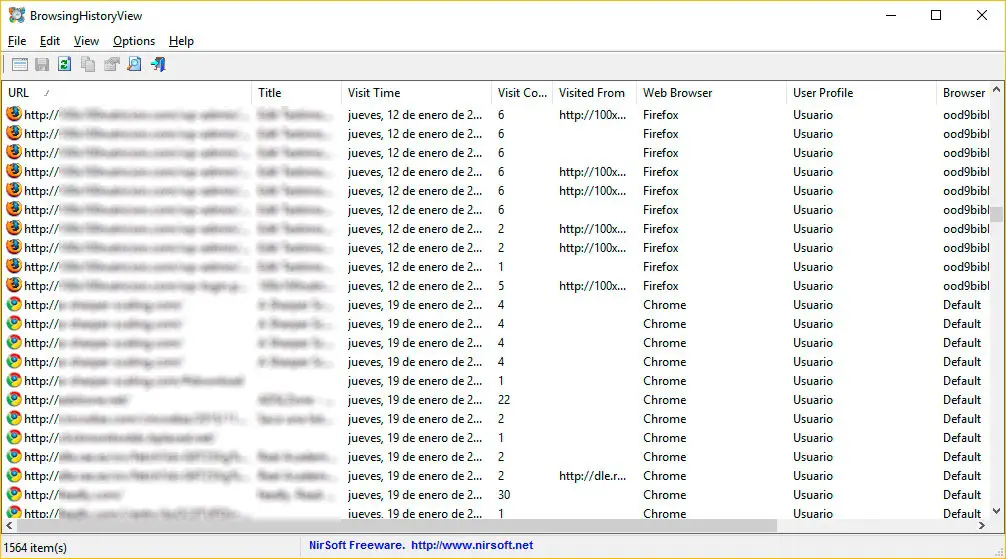Click the Exit toolbar icon
Viewport: 1006px width, 559px height.
158,64
